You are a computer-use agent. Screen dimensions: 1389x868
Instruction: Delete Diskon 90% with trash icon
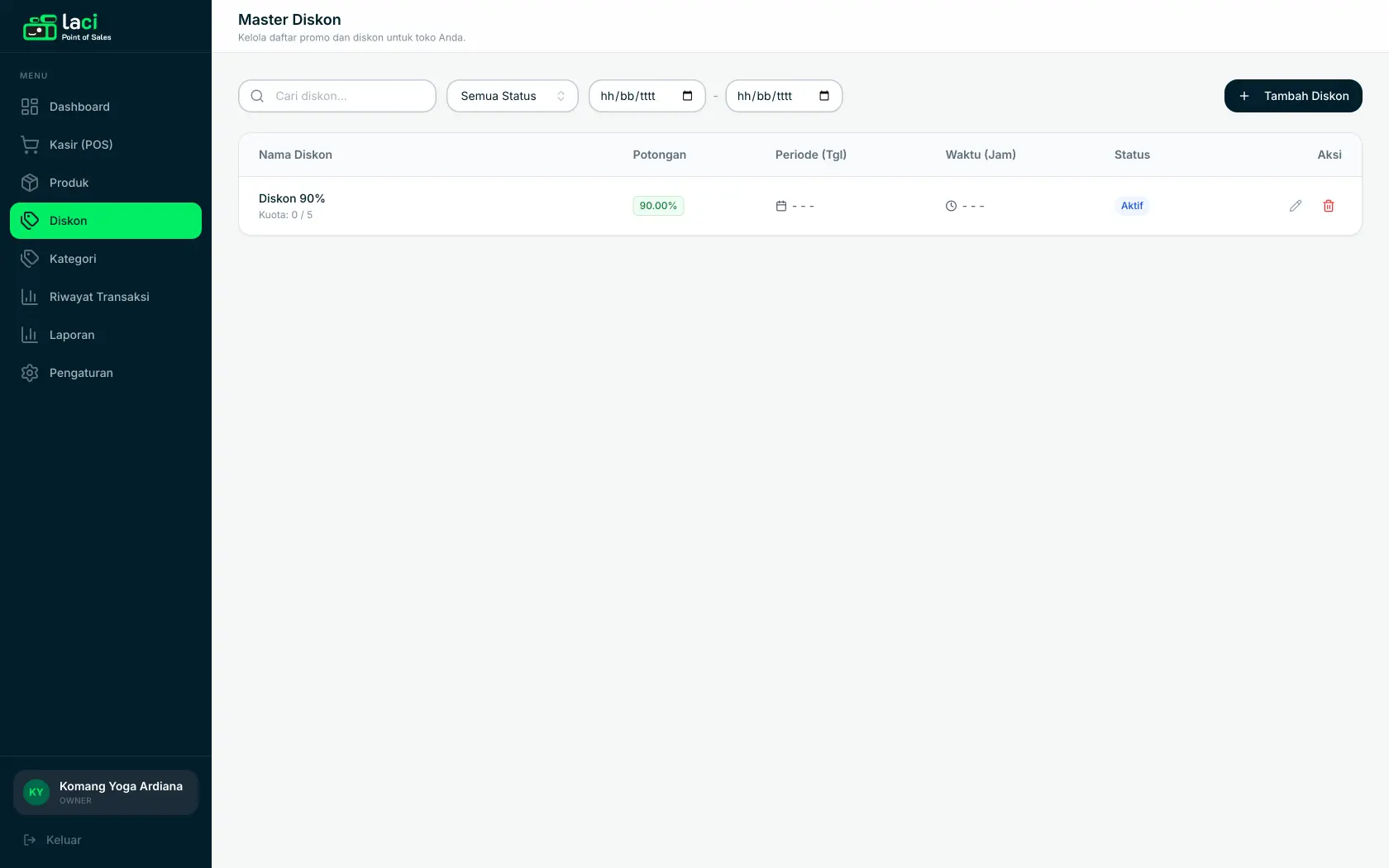[1329, 206]
